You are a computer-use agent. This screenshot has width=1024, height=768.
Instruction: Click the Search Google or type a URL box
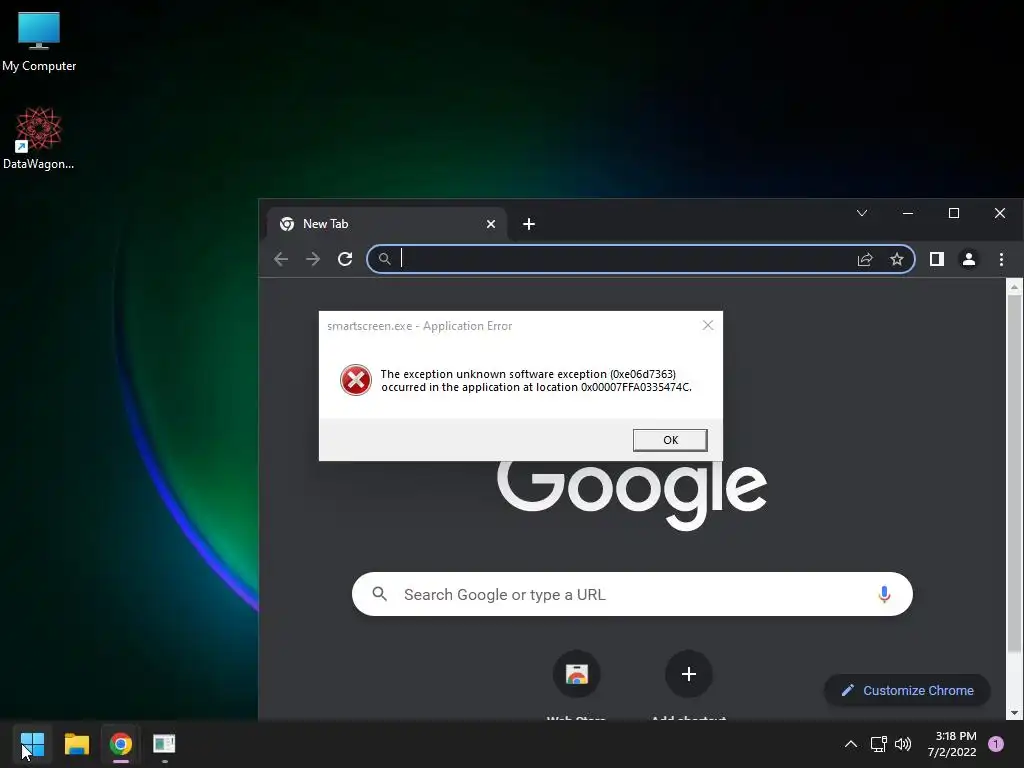coord(632,594)
